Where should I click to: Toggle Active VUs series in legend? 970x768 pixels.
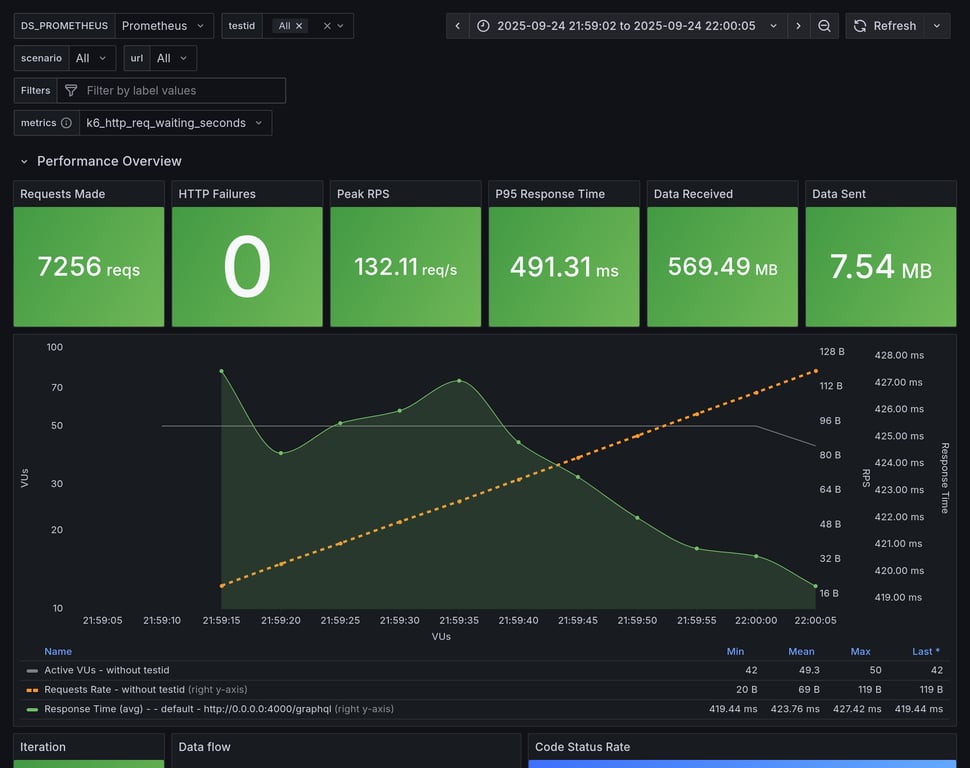point(105,670)
